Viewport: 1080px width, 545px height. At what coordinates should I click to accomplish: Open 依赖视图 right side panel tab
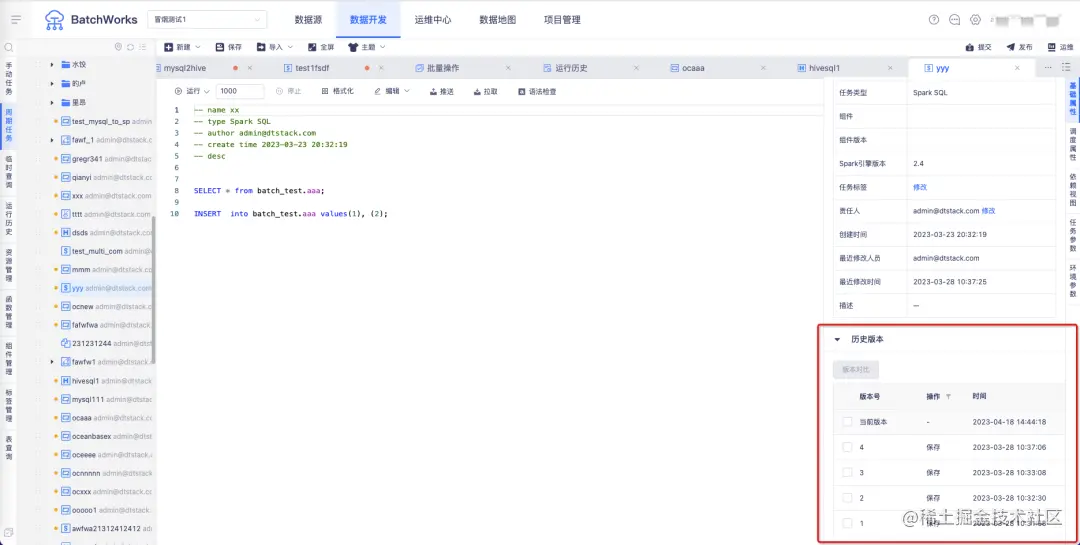click(1072, 189)
